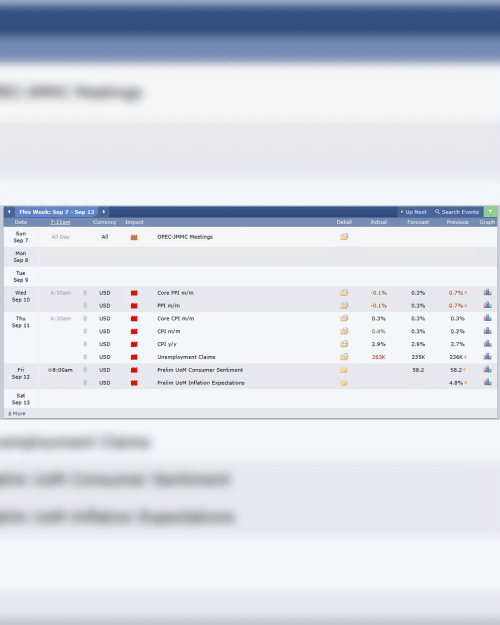View the graph for Unemployment Claims
The width and height of the screenshot is (500, 625).
point(487,357)
